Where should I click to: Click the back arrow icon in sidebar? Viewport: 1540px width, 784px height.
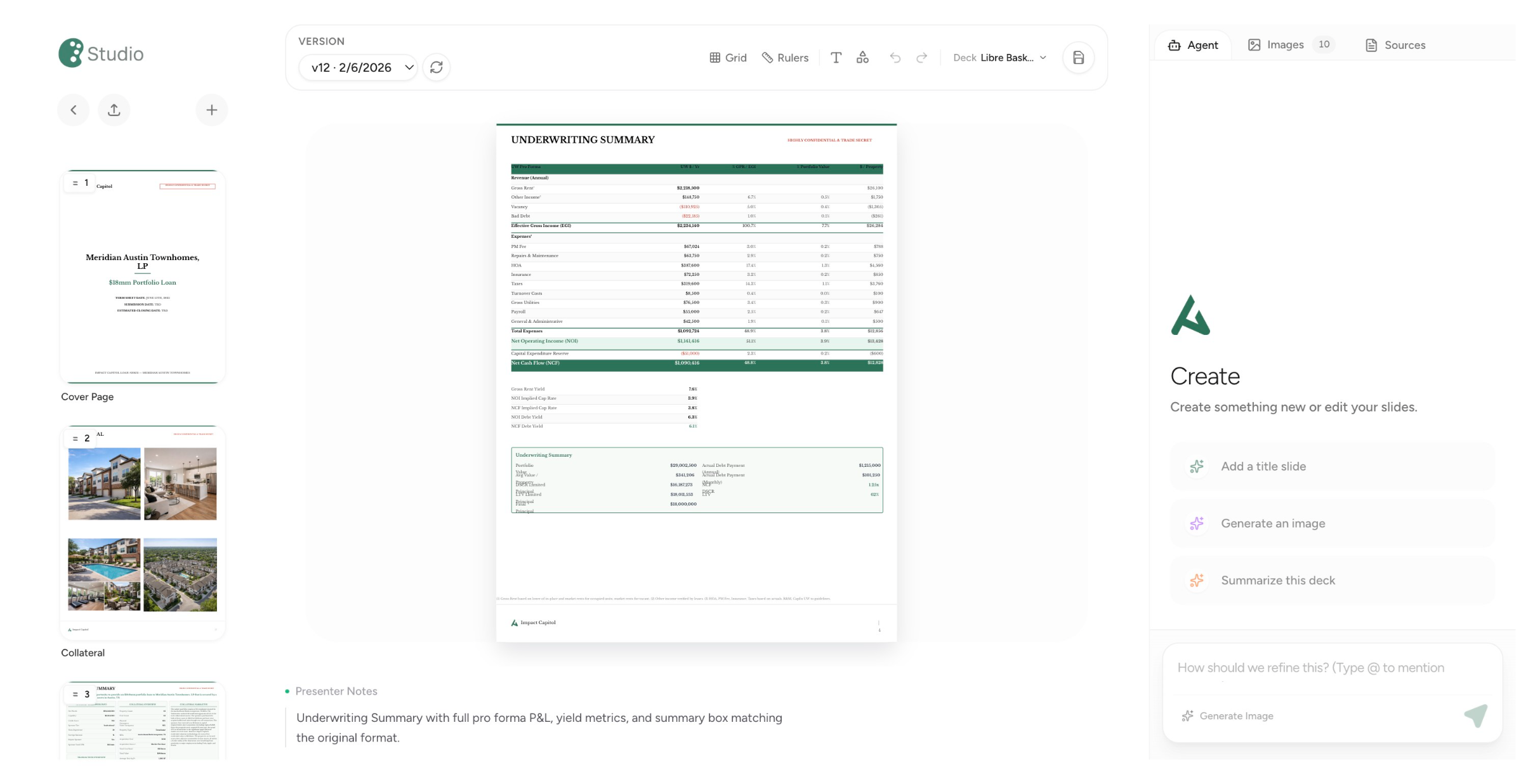[74, 110]
